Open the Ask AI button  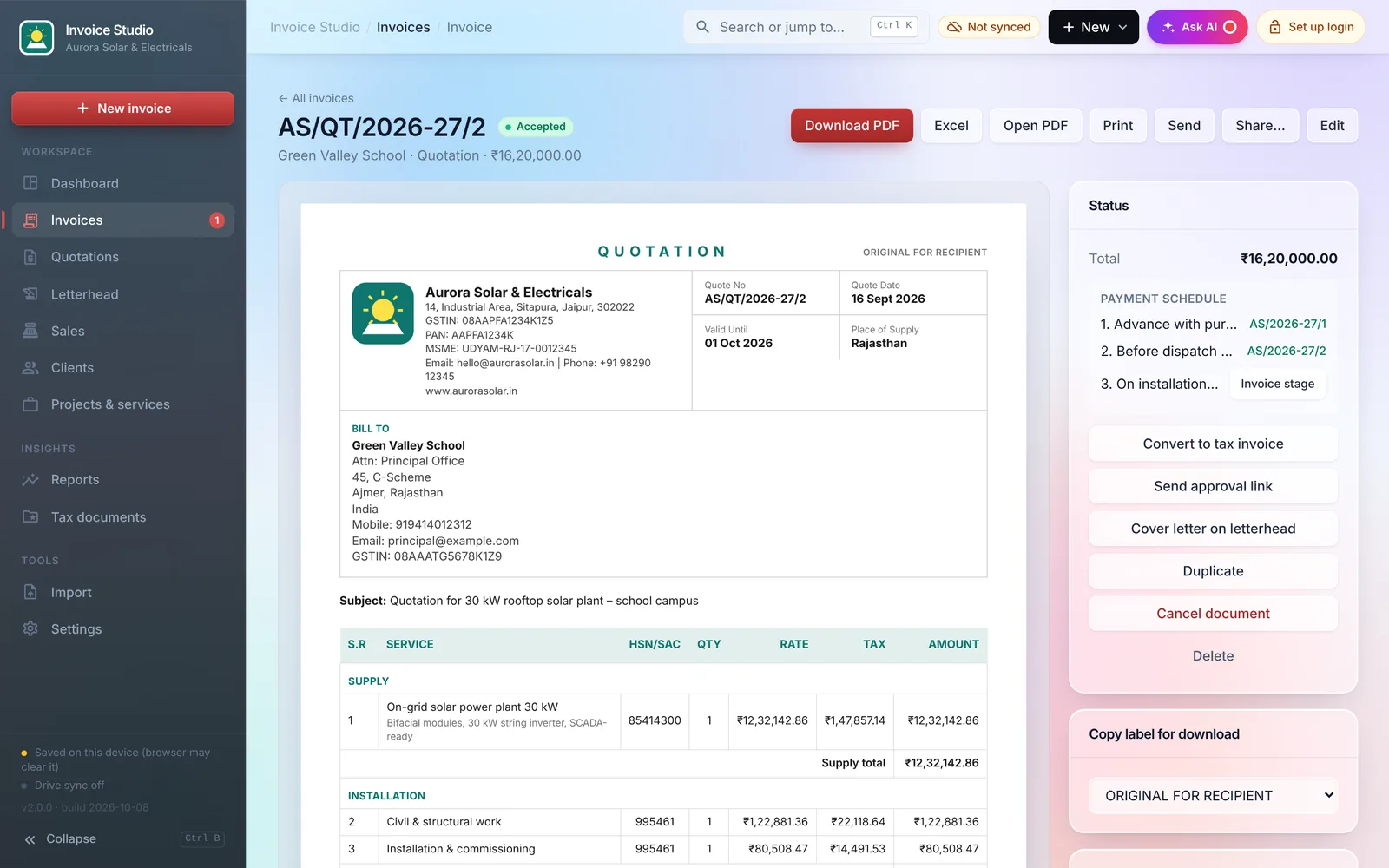pos(1197,27)
